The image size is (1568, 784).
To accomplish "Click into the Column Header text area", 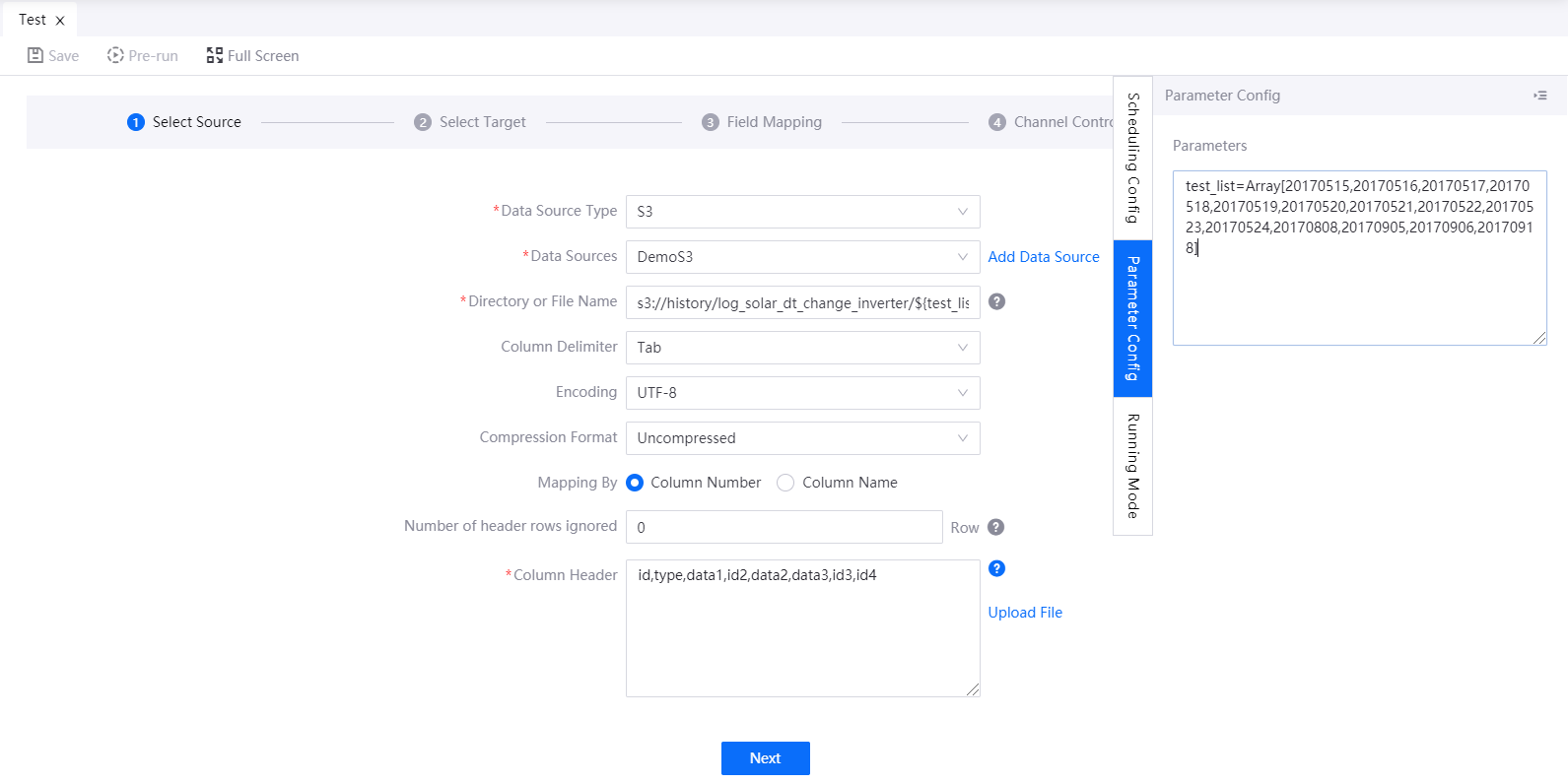I will [x=803, y=628].
